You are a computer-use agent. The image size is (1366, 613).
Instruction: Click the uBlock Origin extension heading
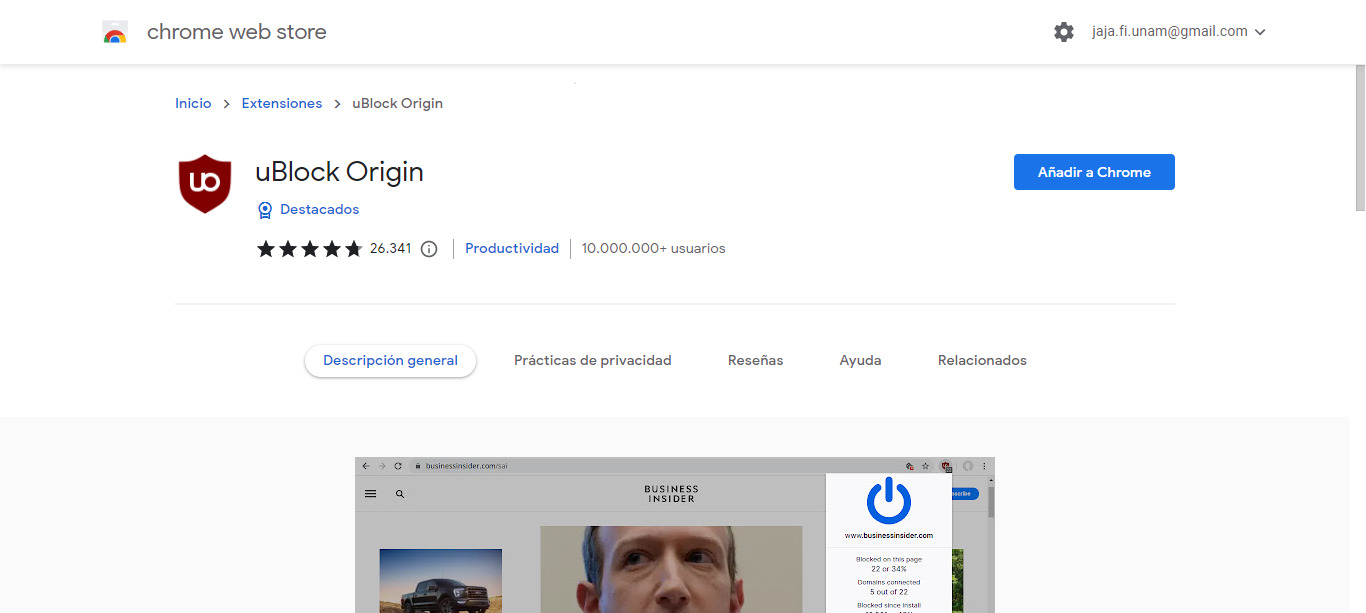pyautogui.click(x=340, y=172)
